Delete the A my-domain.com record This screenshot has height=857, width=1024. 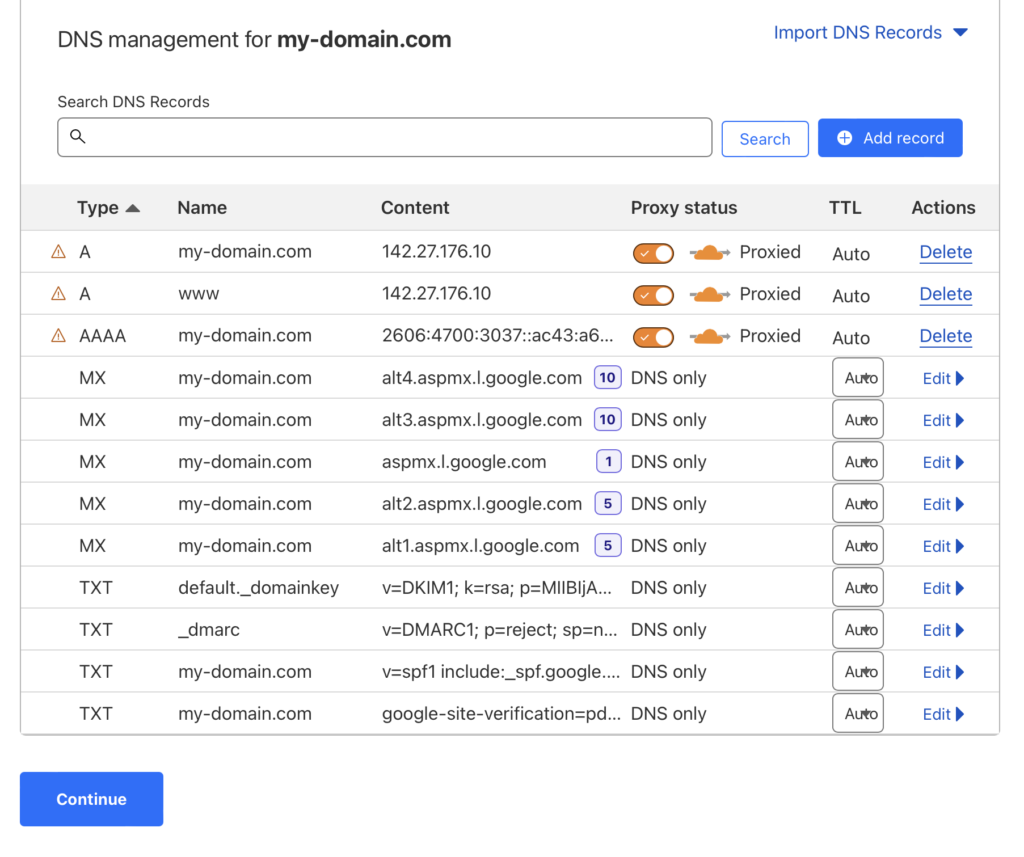(x=946, y=252)
